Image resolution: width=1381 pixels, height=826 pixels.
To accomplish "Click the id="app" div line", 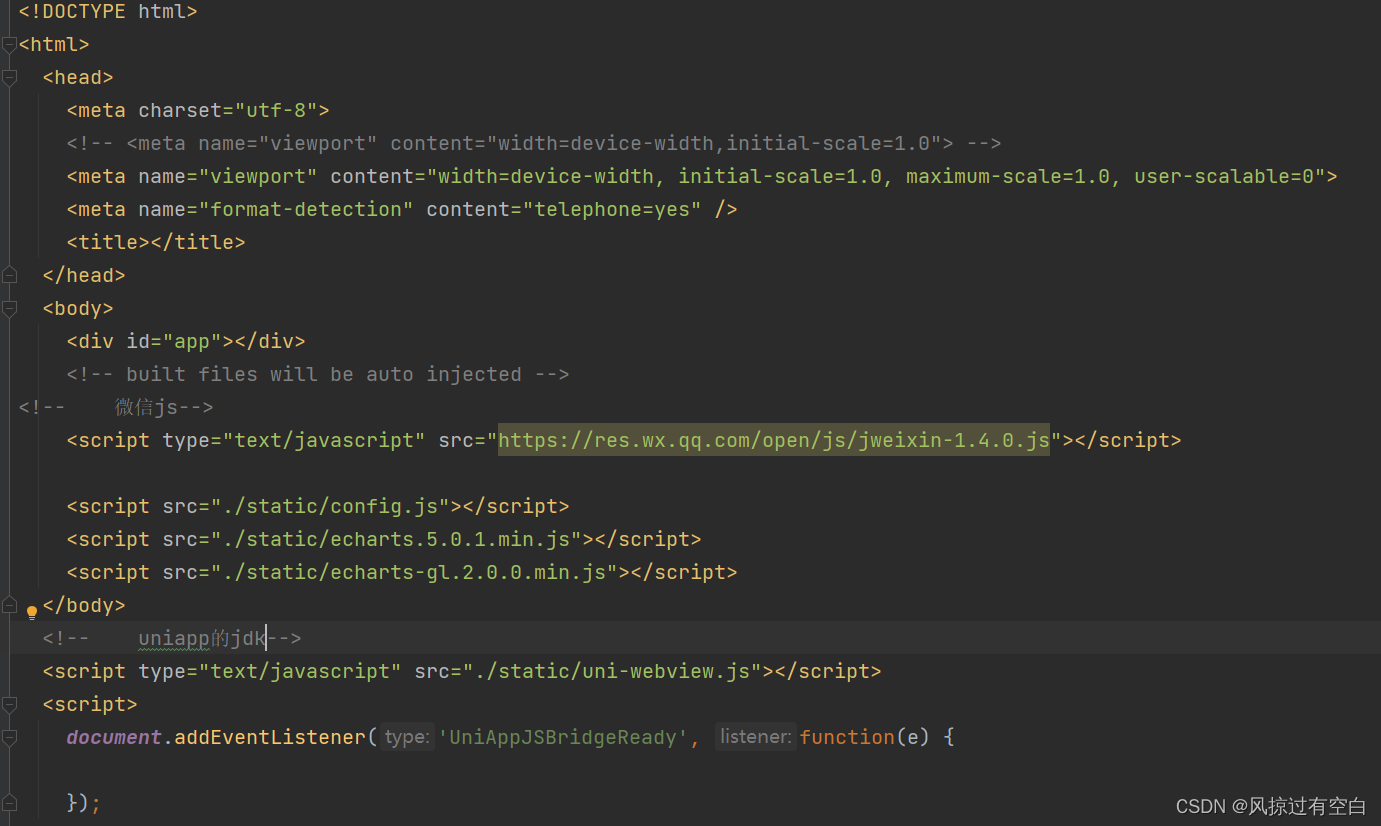I will coord(186,341).
